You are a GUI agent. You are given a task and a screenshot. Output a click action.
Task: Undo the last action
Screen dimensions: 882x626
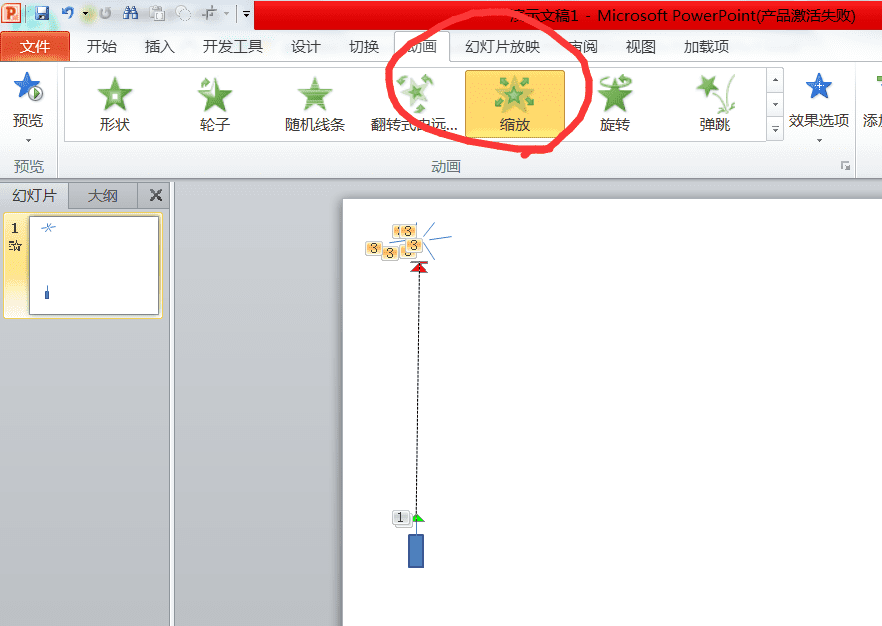(x=68, y=13)
